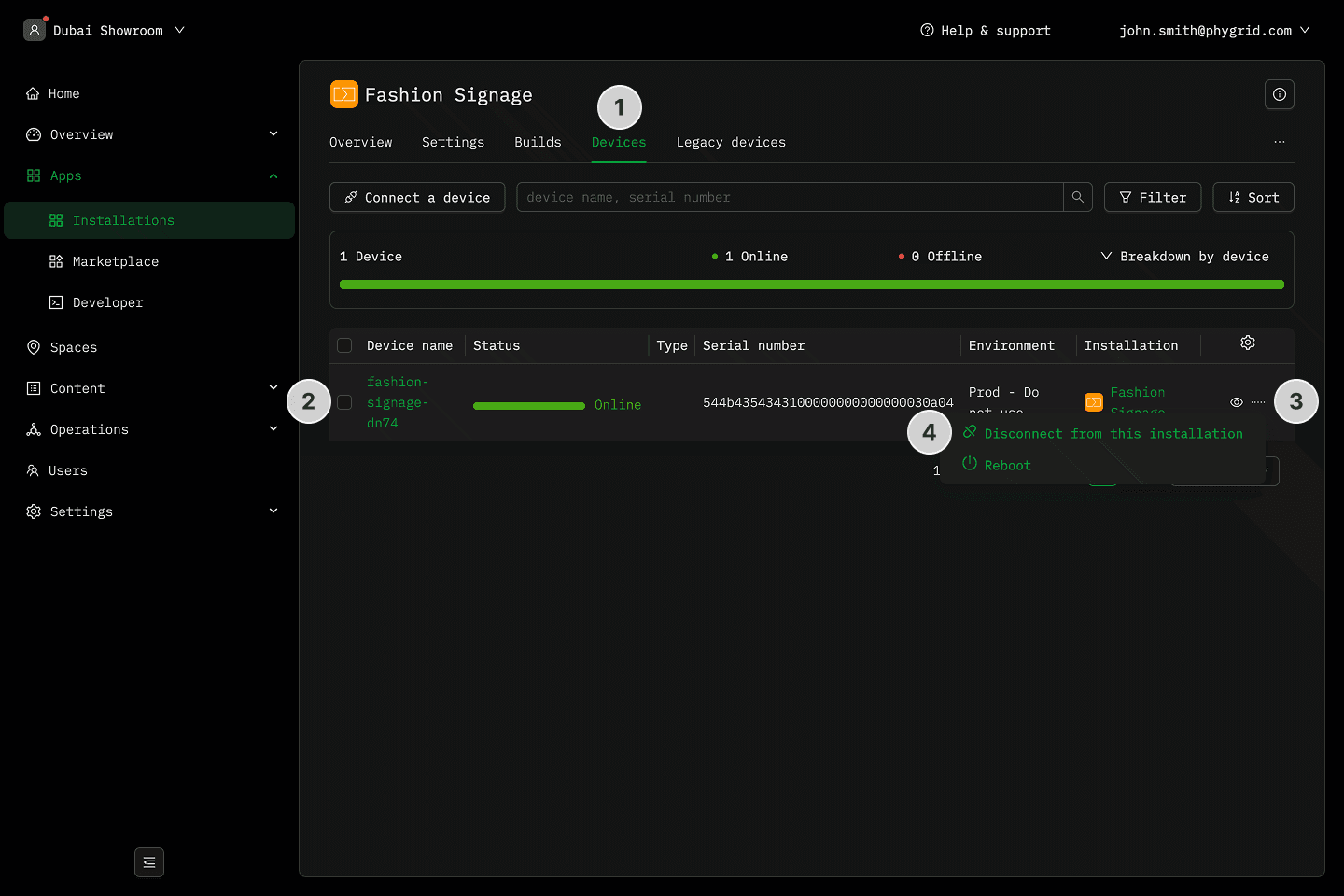Open the three-dot menu beside Legacy devices
The height and width of the screenshot is (896, 1344).
click(1279, 142)
